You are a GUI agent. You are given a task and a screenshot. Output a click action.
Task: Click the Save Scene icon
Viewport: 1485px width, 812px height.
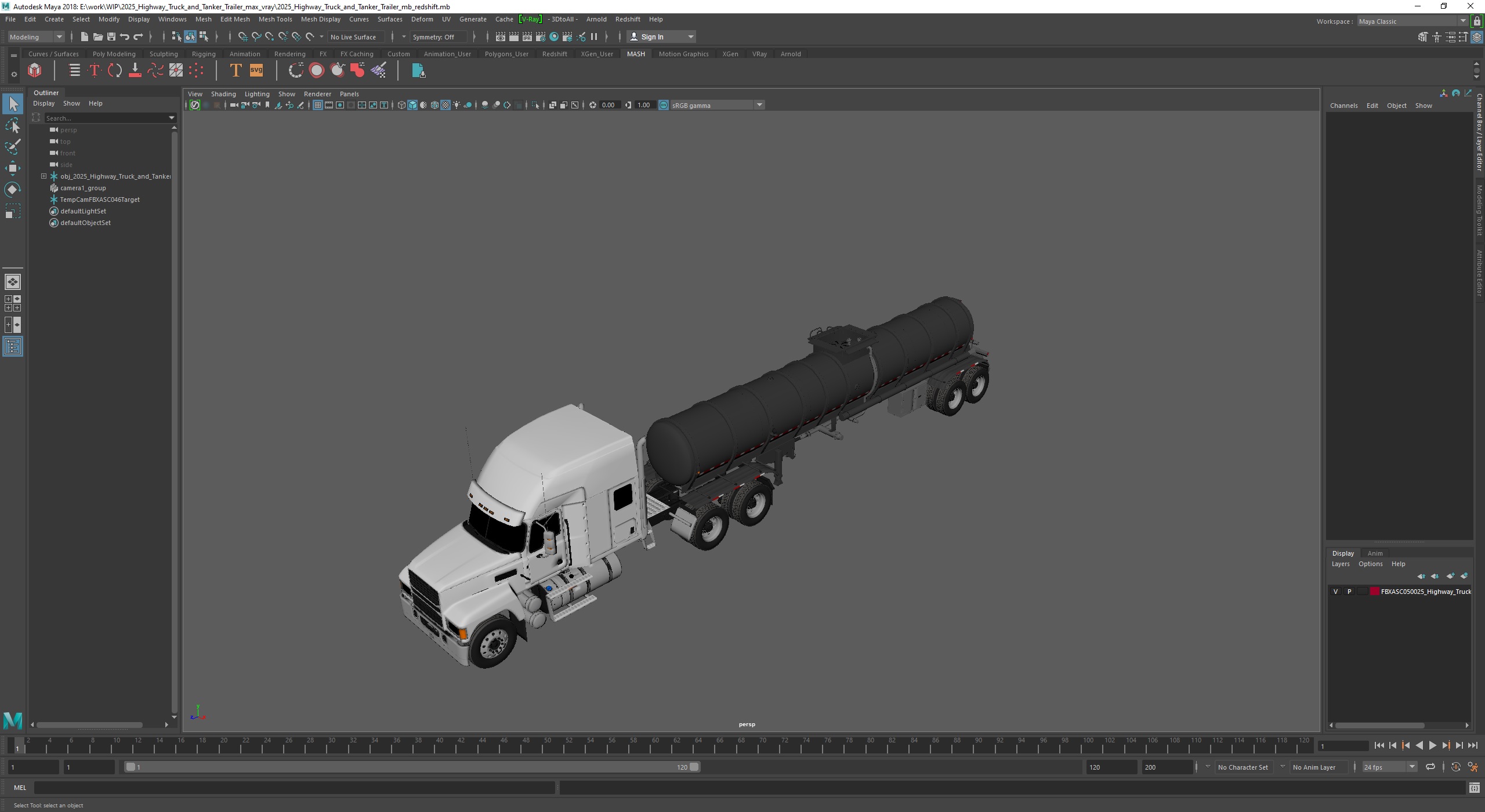point(111,37)
